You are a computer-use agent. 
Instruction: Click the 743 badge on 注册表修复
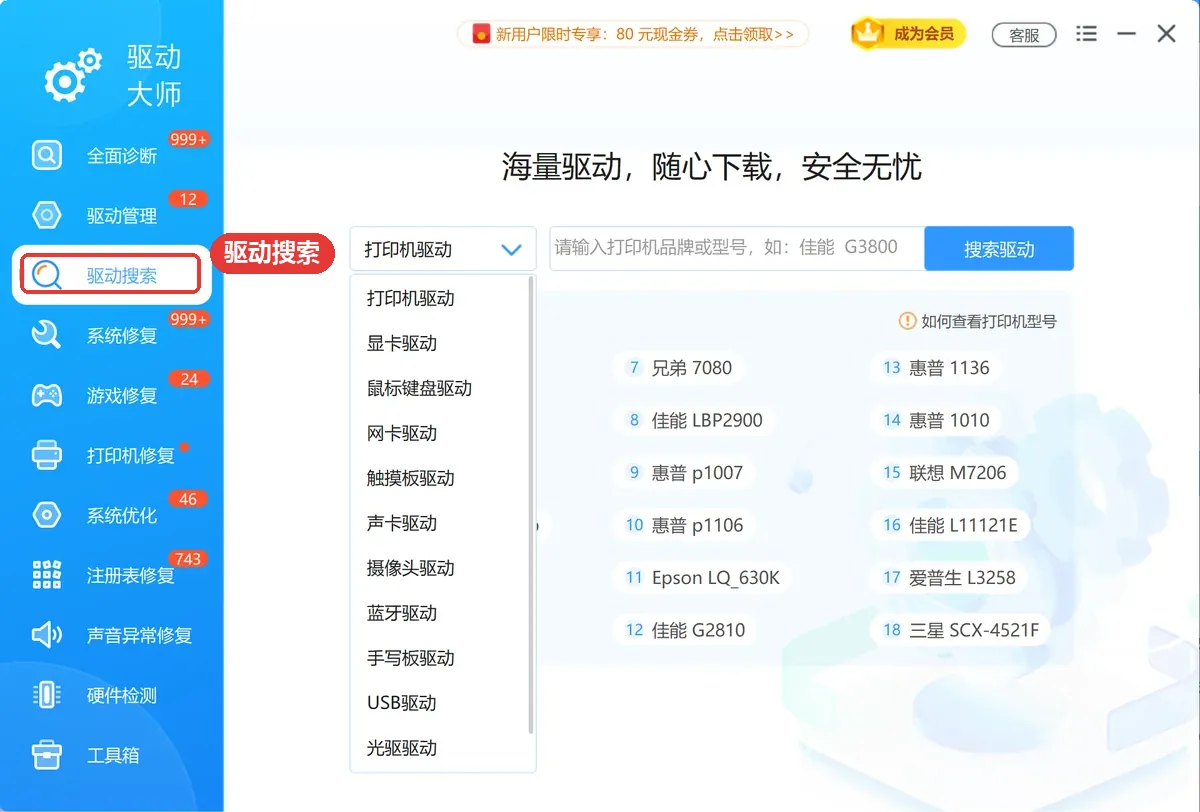188,559
